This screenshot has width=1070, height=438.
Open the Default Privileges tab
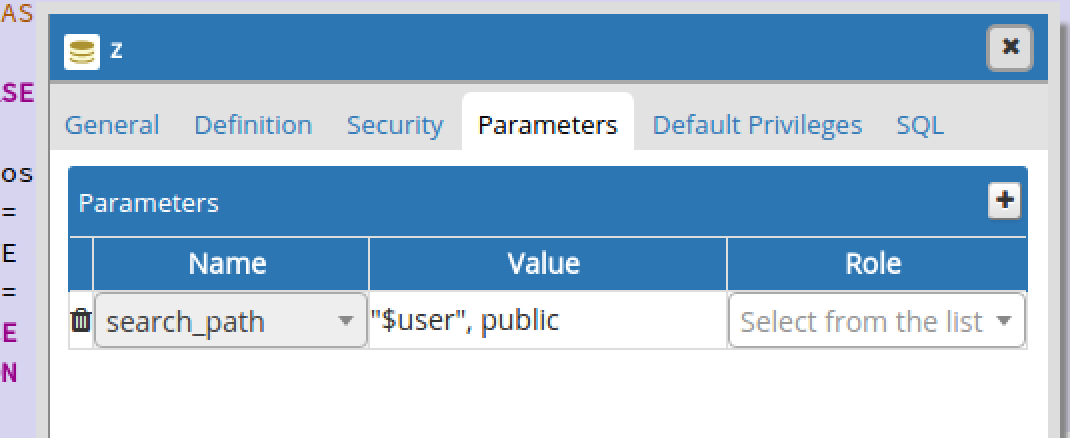tap(757, 125)
